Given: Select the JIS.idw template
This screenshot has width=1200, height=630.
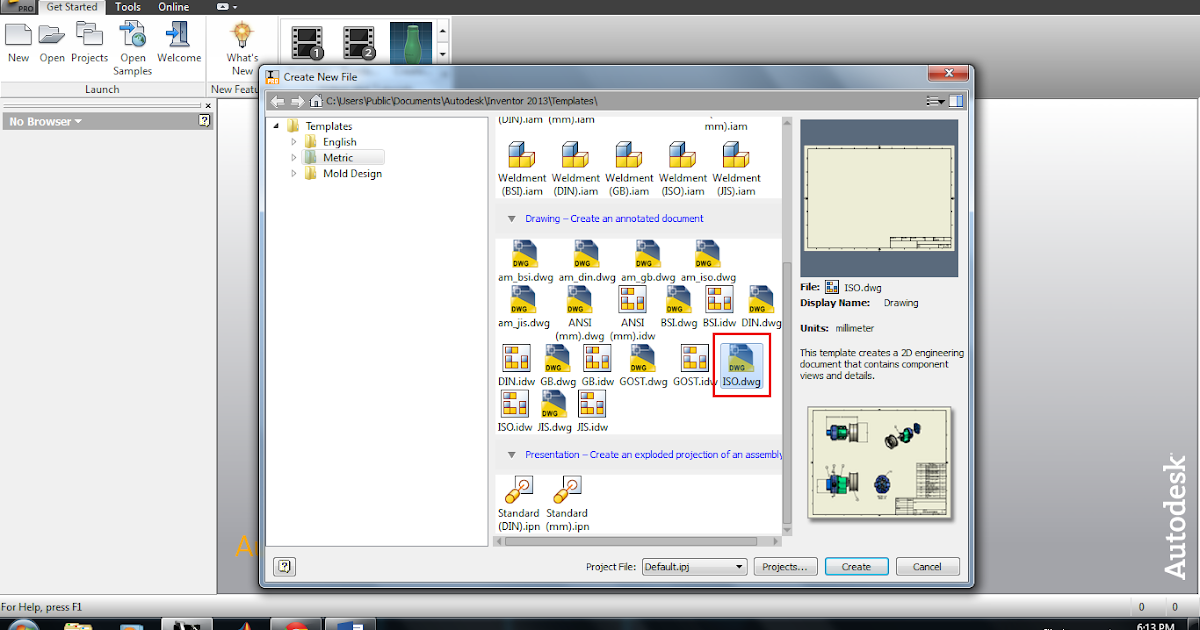Looking at the screenshot, I should click(x=592, y=411).
